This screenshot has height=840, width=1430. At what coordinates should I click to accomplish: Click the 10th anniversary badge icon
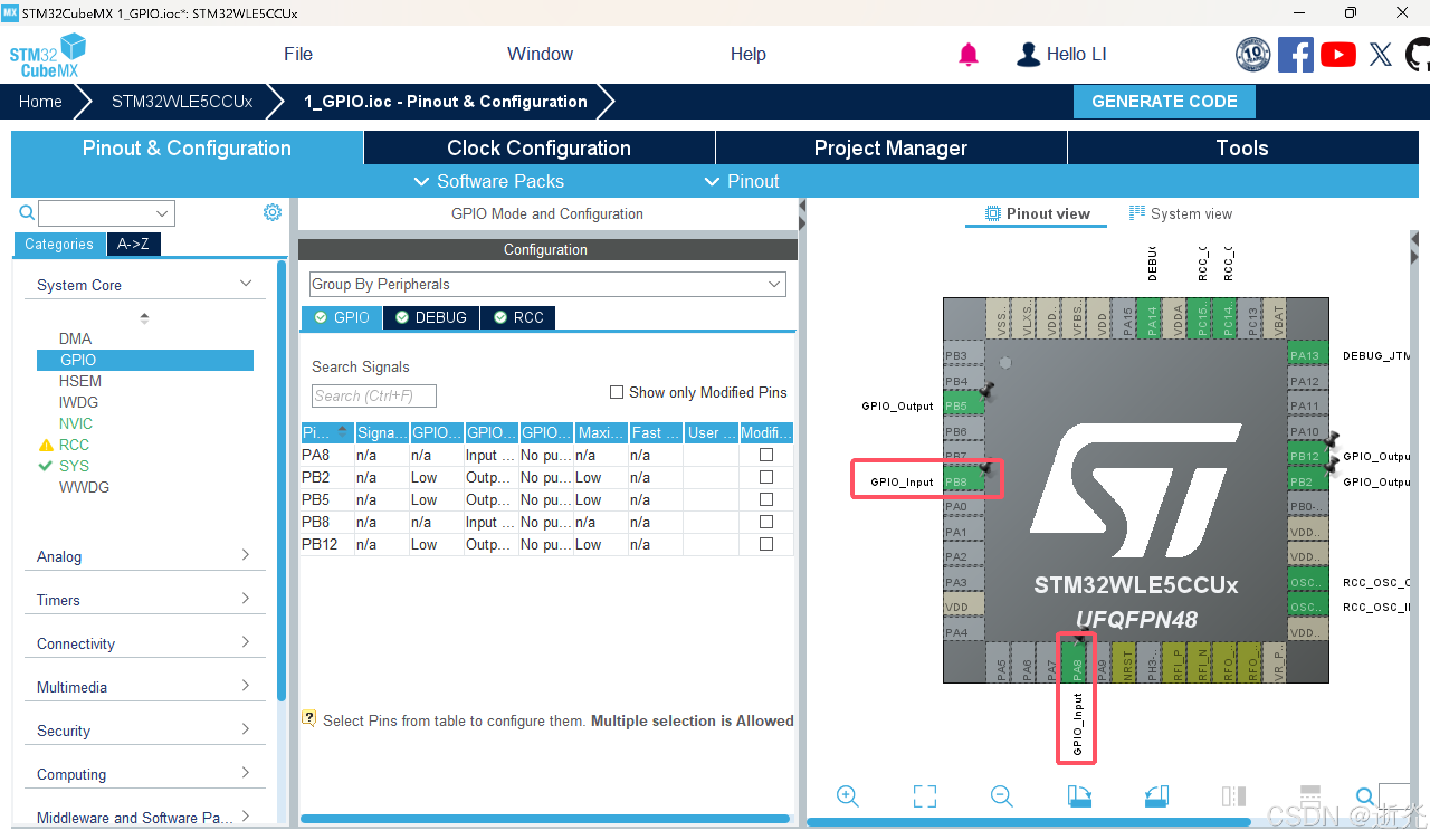[x=1253, y=55]
